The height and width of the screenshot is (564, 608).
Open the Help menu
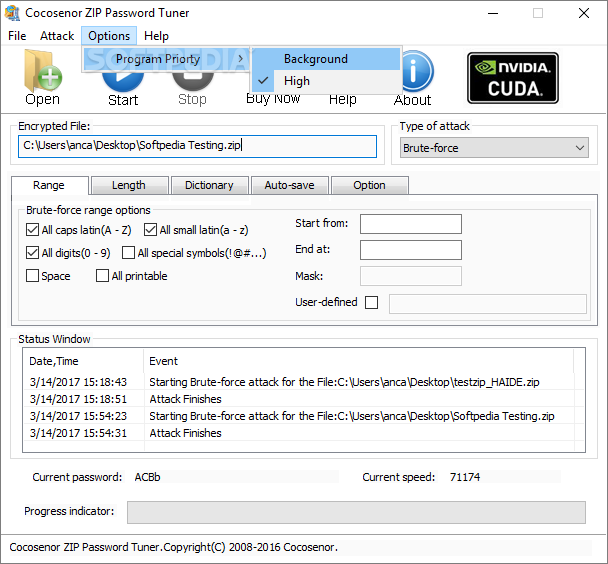pos(156,36)
